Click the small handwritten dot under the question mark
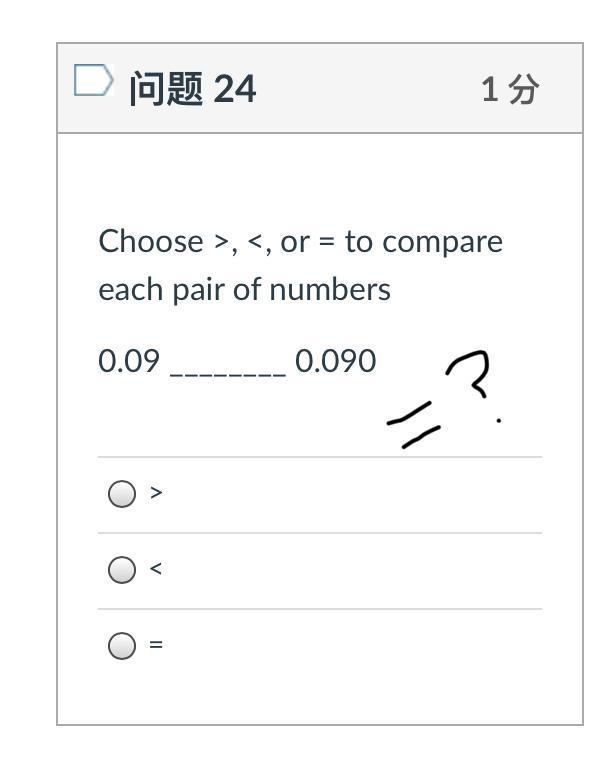The image size is (616, 779). click(499, 421)
